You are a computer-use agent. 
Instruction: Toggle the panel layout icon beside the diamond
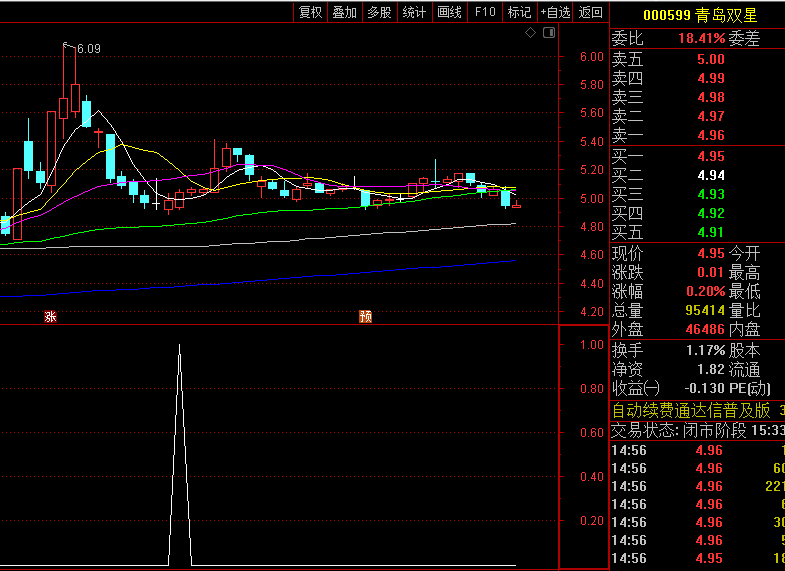pyautogui.click(x=548, y=33)
